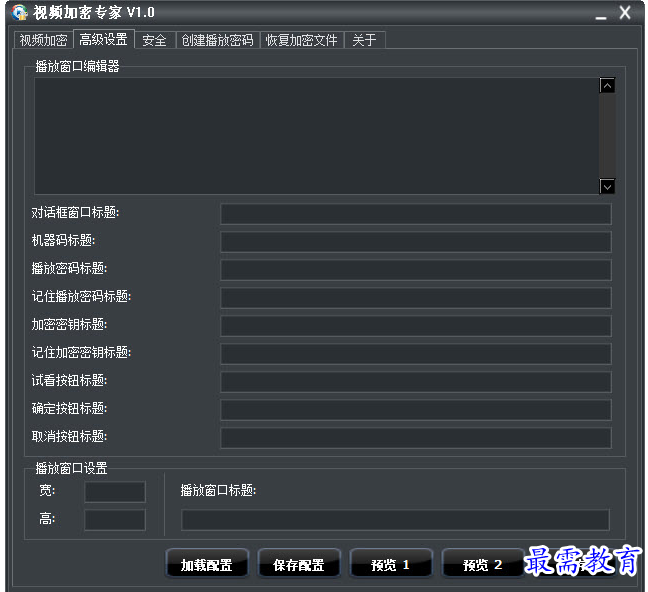Click the 试看按钮标题 text field
Image resolution: width=648 pixels, height=592 pixels.
(416, 382)
